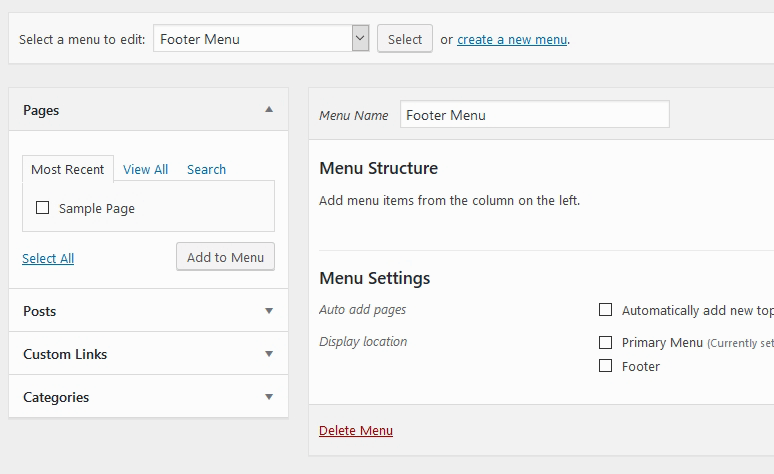Select the Most Recent tab

(68, 169)
